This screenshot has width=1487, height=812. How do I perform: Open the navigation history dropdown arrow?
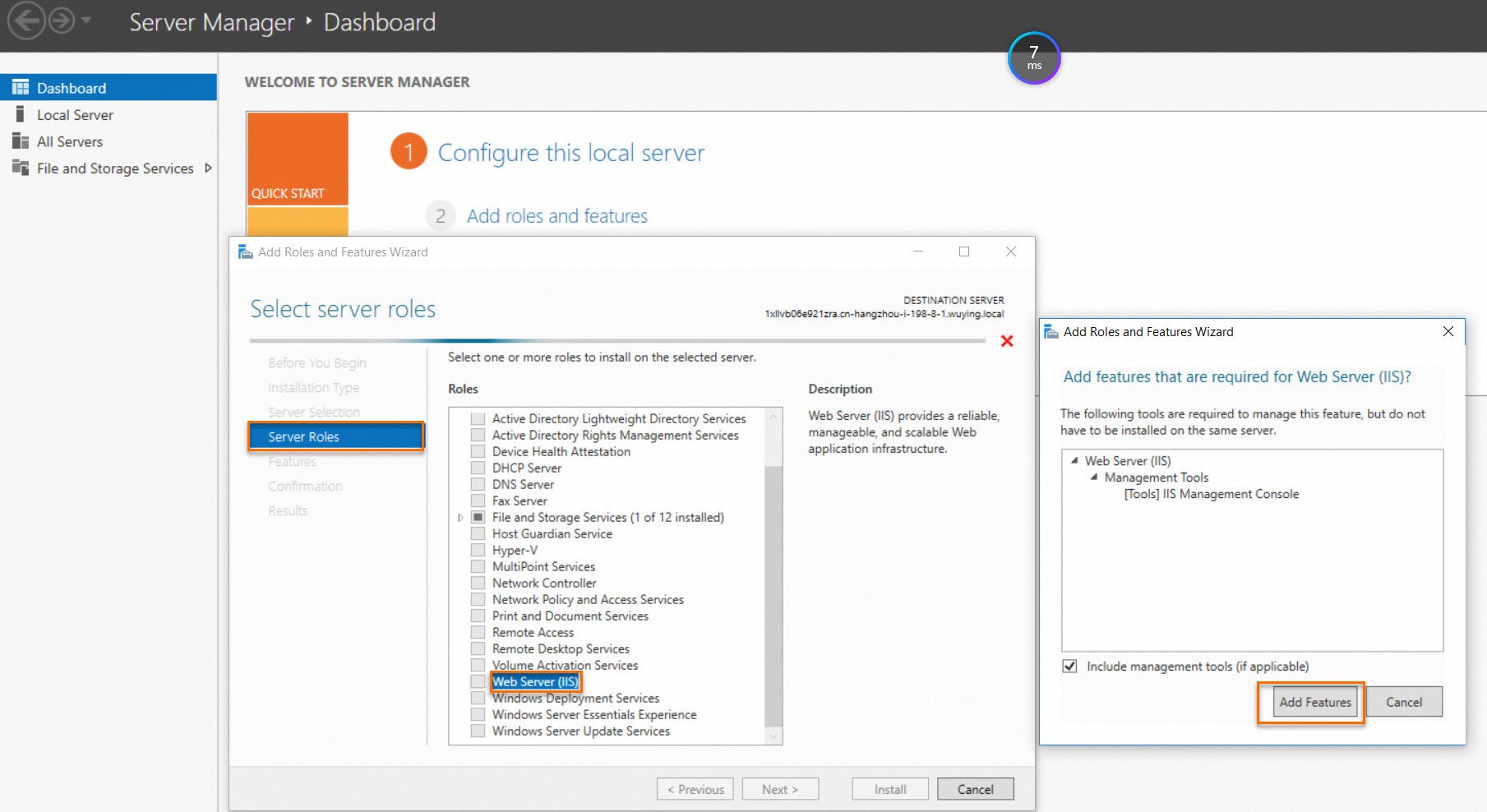86,20
